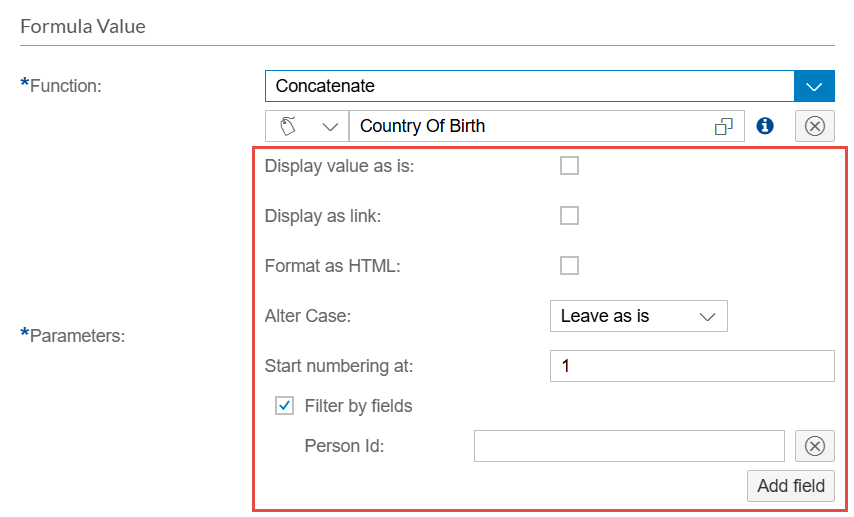Open value help in Country Of Birth field

click(x=723, y=126)
